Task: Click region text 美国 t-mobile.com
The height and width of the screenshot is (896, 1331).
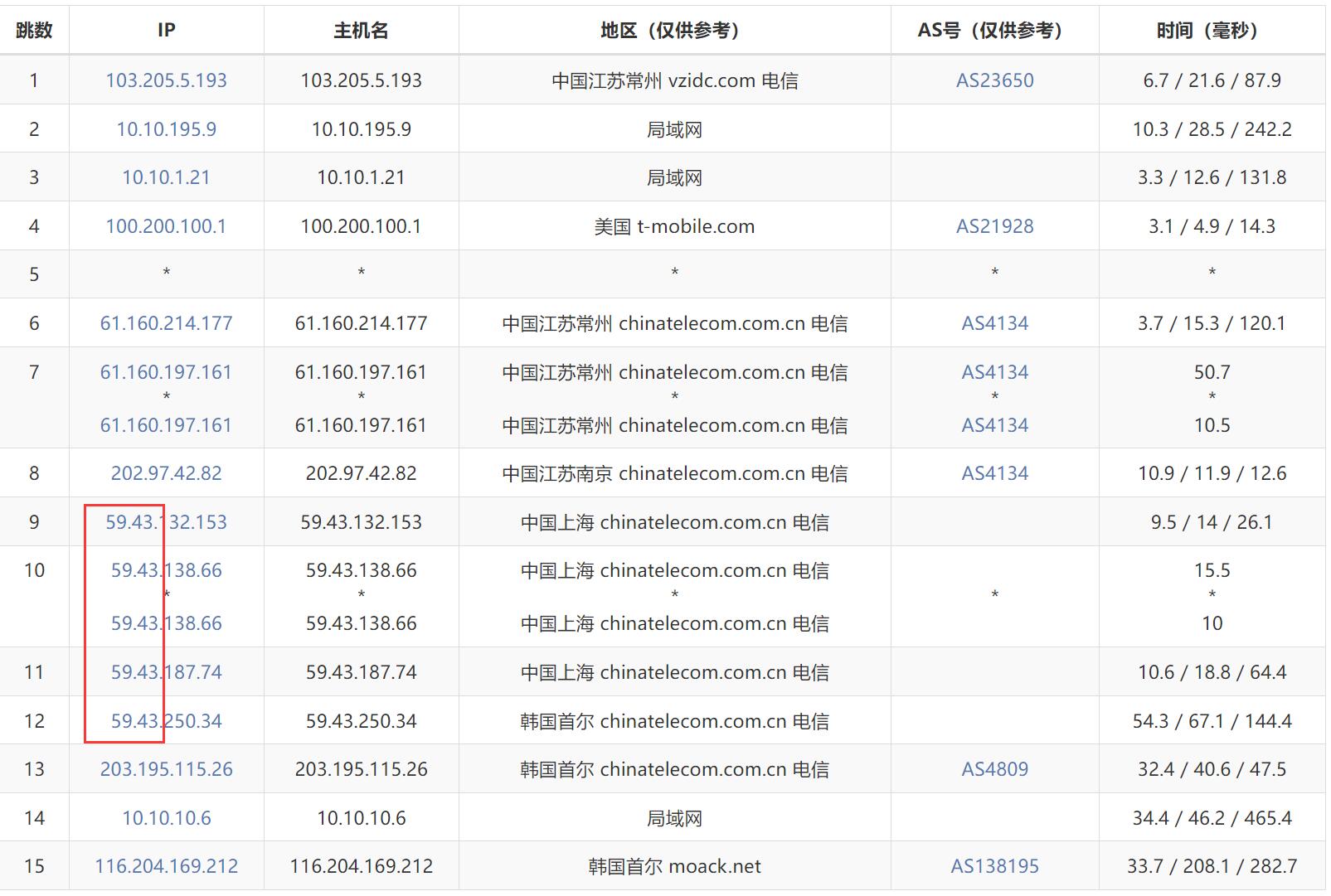Action: click(674, 226)
